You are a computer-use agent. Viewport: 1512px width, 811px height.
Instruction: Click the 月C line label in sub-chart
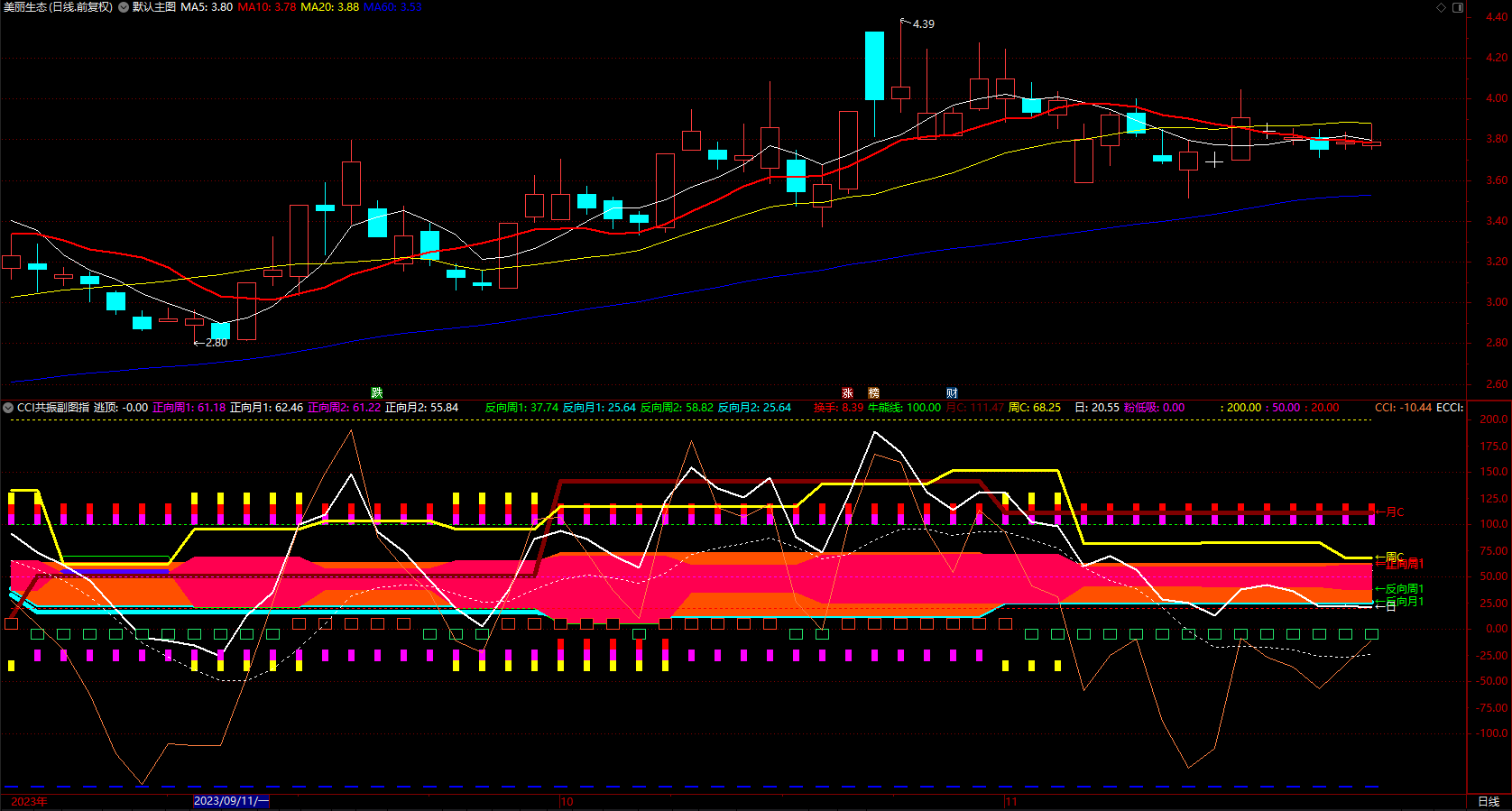1395,511
